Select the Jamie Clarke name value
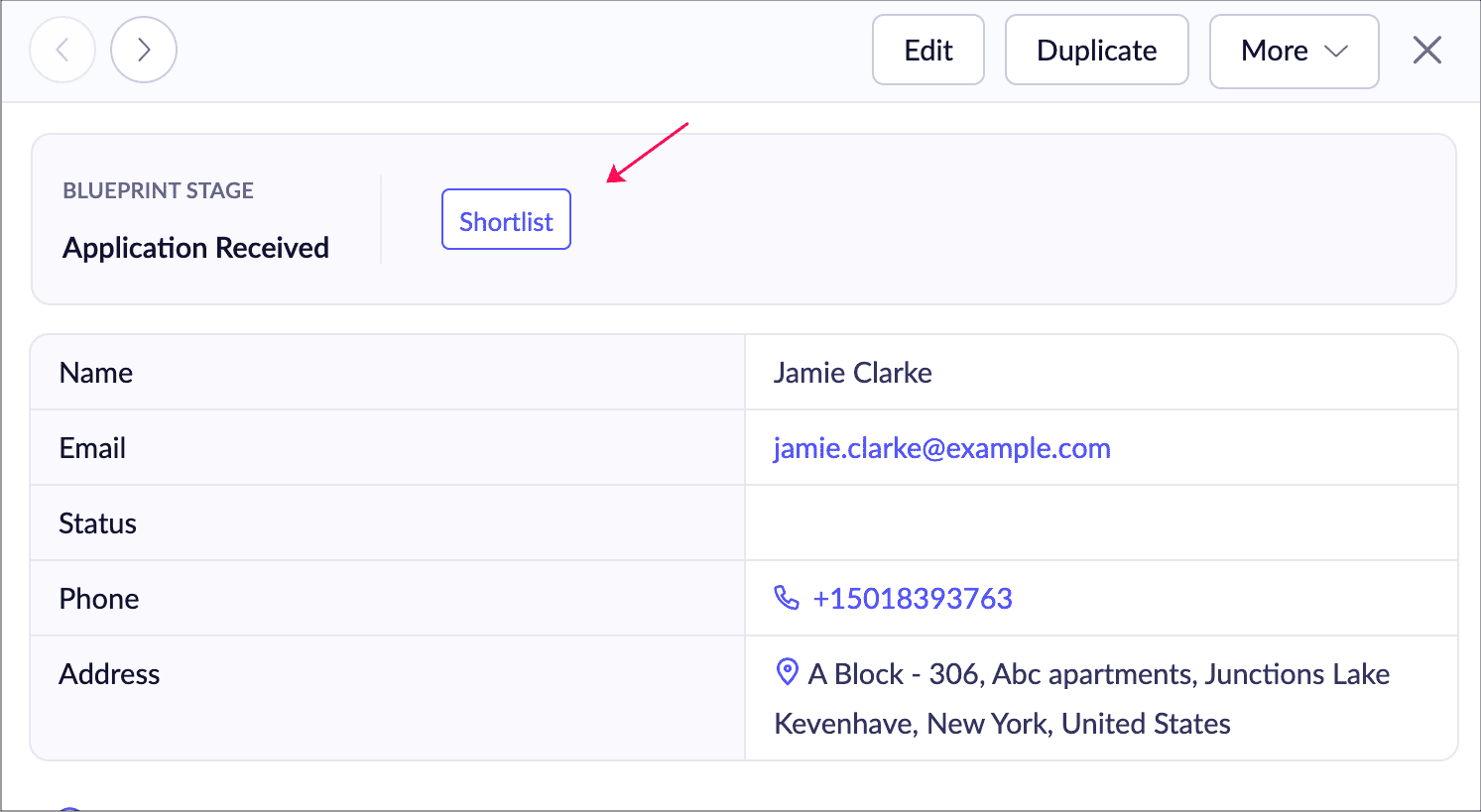Image resolution: width=1481 pixels, height=812 pixels. coord(852,373)
